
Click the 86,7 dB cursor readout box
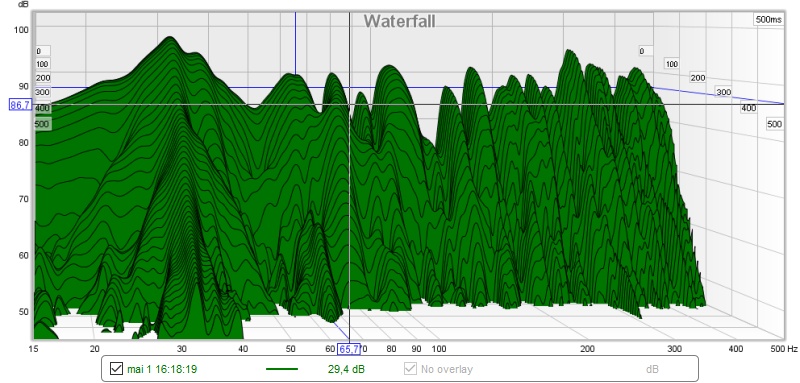click(20, 105)
